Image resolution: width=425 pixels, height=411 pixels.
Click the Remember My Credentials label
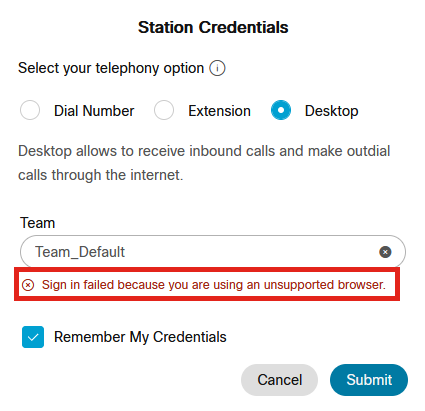tap(140, 337)
